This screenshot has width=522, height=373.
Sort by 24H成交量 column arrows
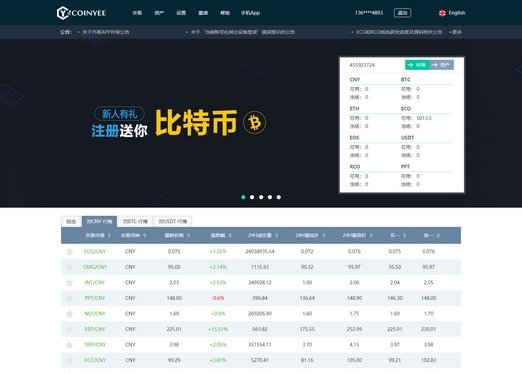(x=277, y=236)
